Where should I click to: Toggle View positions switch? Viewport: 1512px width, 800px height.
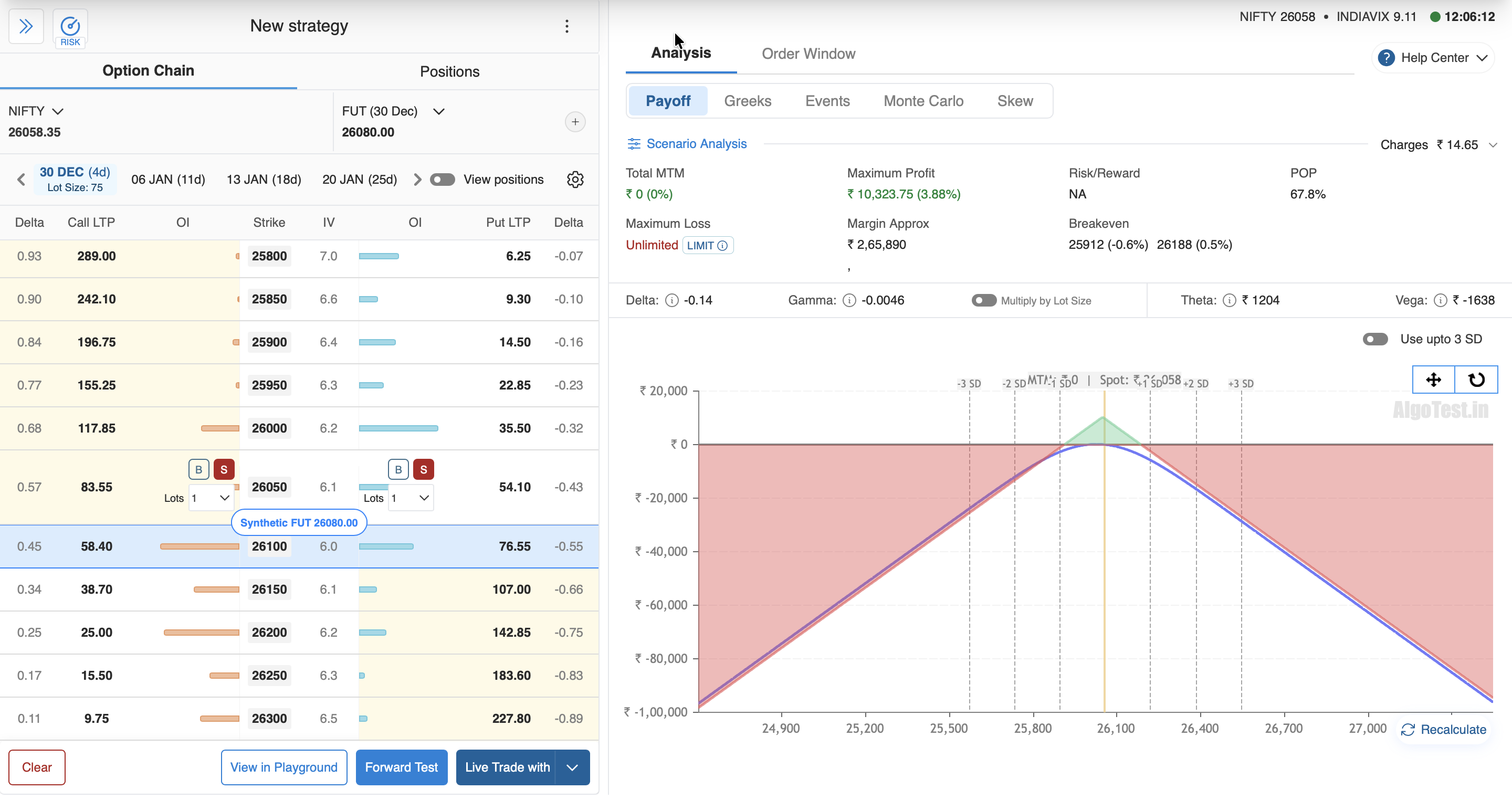tap(442, 180)
